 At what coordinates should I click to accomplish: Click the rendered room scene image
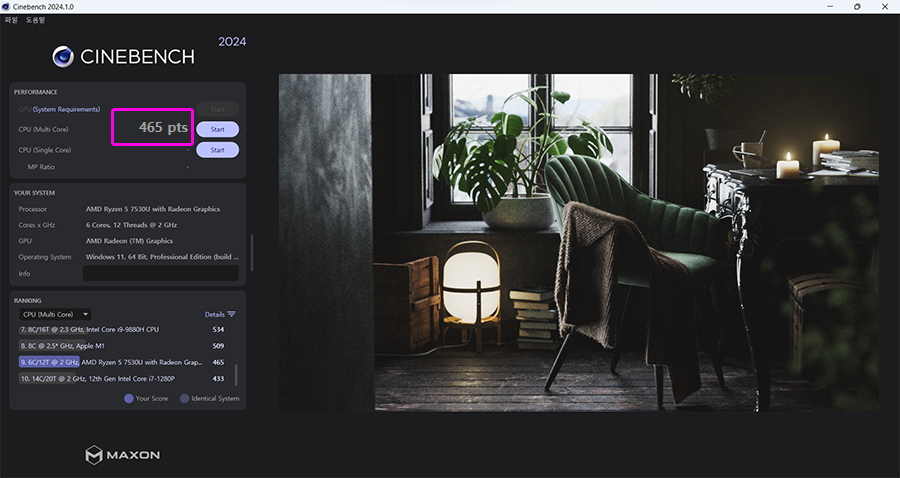pos(579,242)
